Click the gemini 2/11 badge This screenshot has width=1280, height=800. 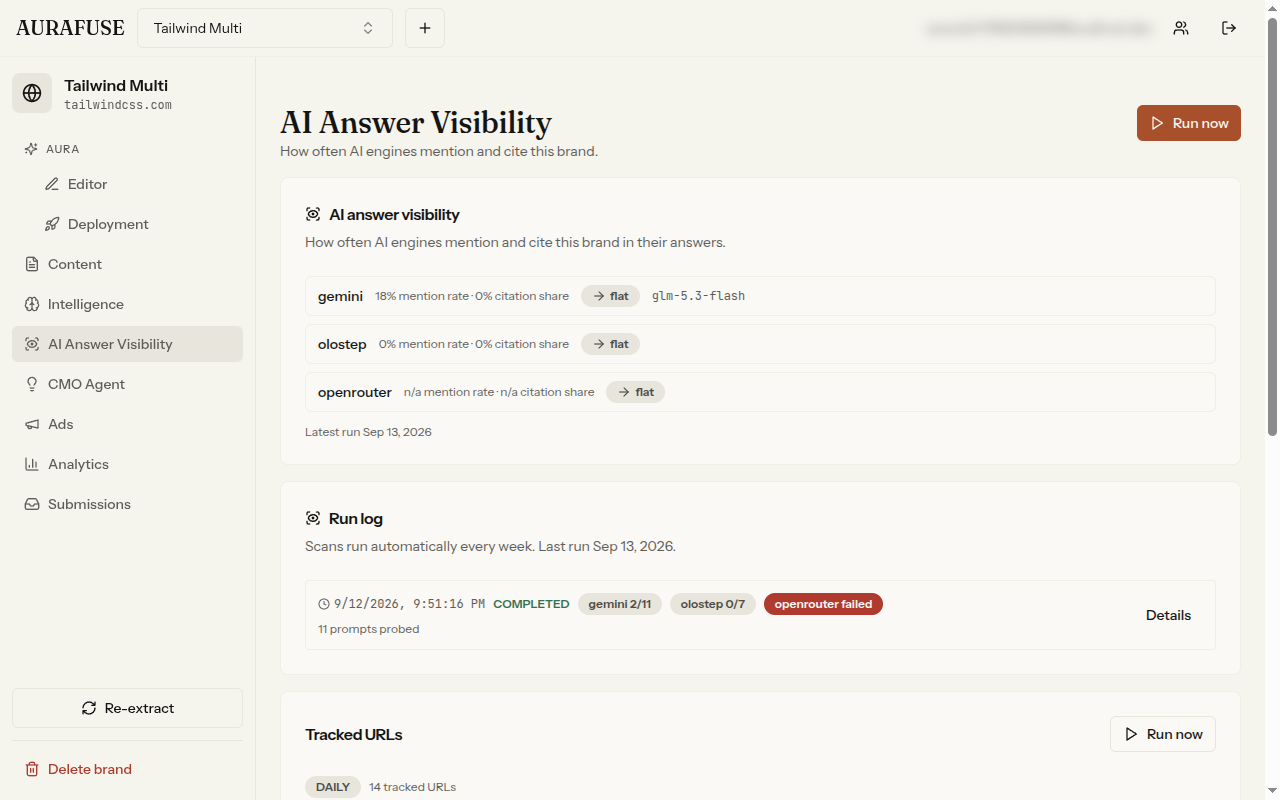pyautogui.click(x=620, y=604)
